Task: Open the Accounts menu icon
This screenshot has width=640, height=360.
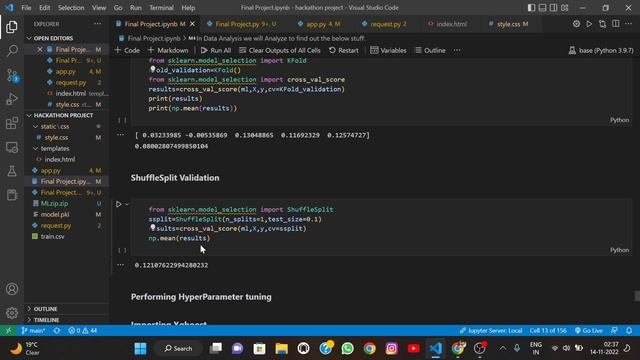Action: click(12, 289)
